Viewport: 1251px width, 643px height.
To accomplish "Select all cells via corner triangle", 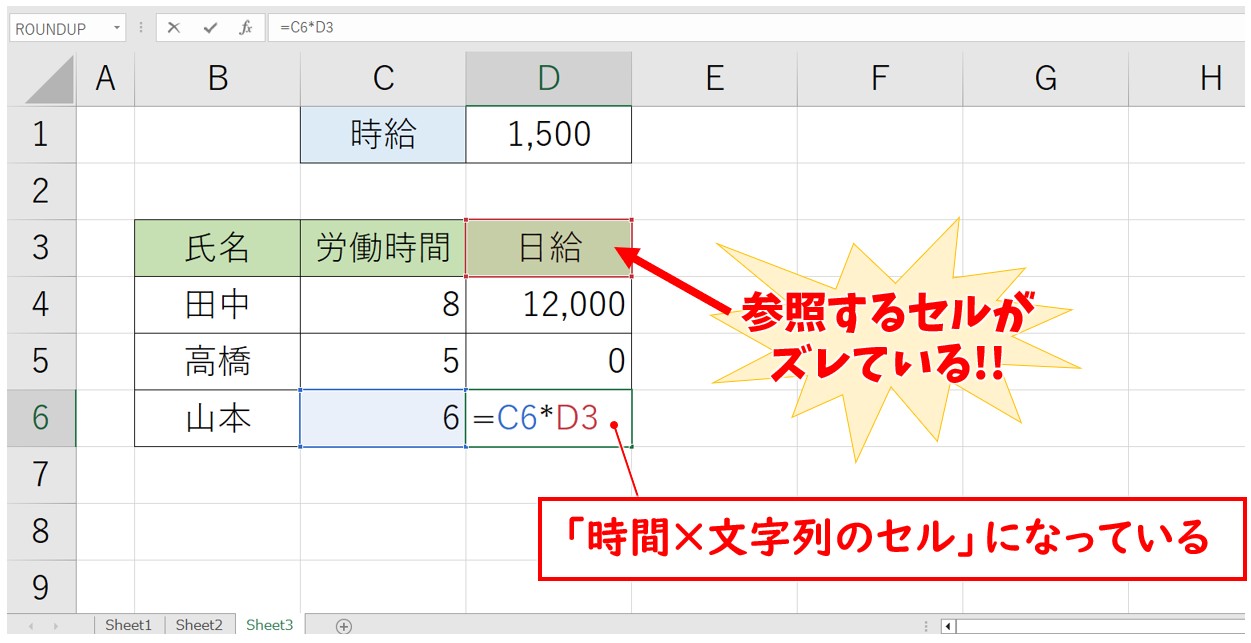I will (50, 80).
